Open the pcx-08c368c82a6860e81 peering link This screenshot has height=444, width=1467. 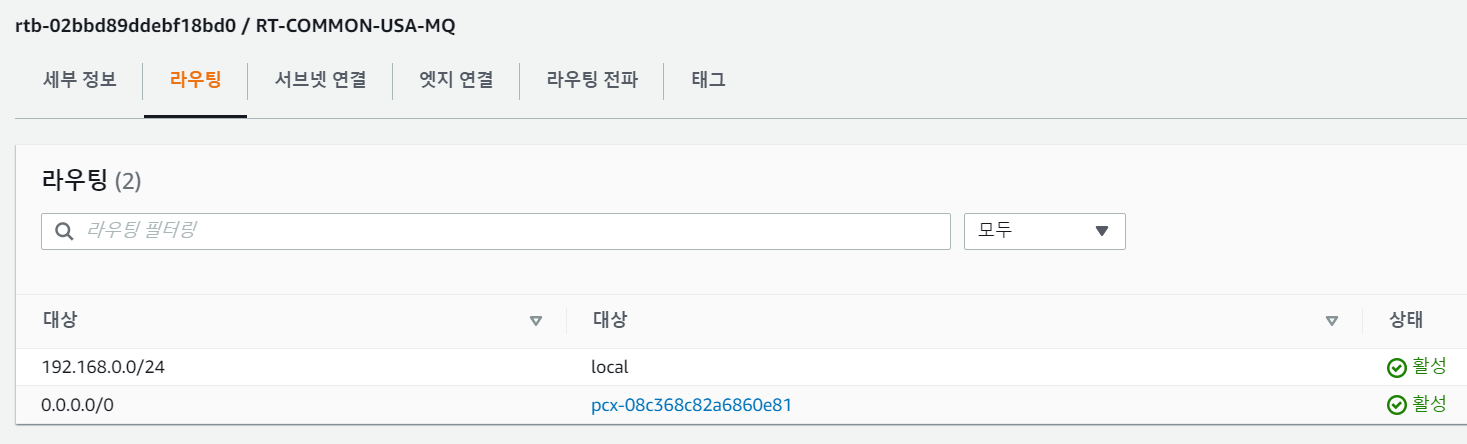(692, 405)
